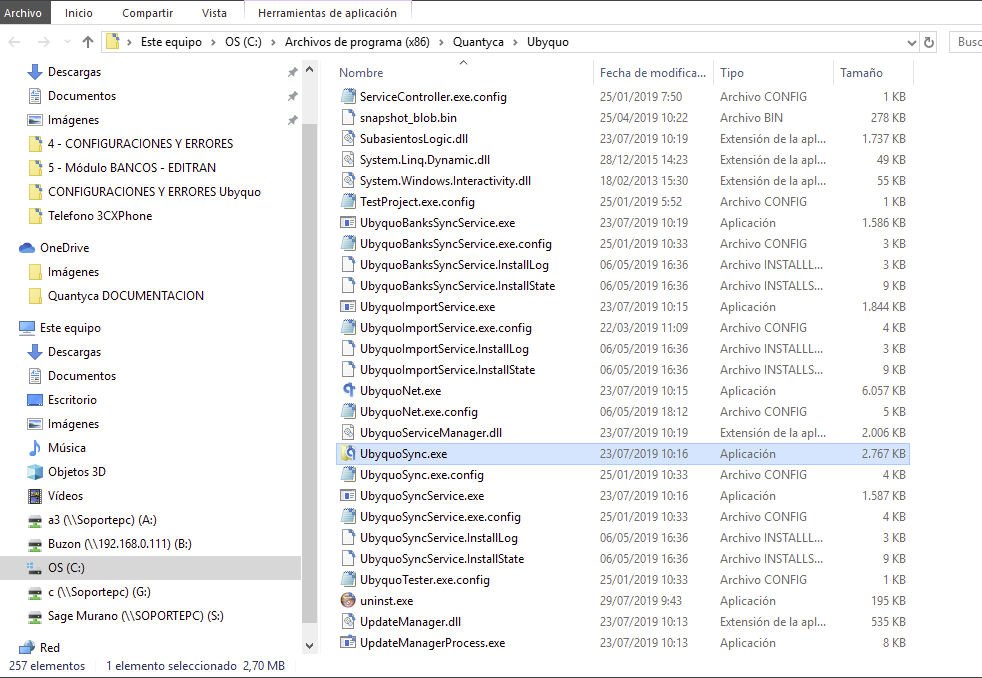Sort by Fecha de modificación column
This screenshot has height=678, width=982.
653,73
